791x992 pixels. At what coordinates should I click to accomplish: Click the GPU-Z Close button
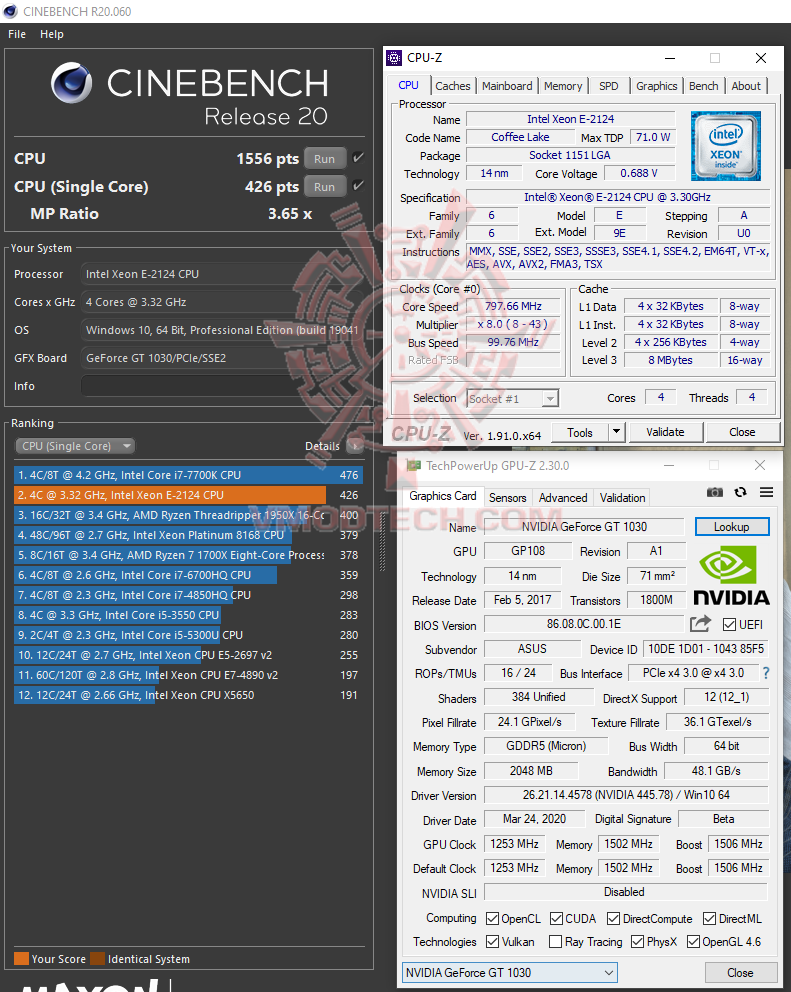point(740,972)
